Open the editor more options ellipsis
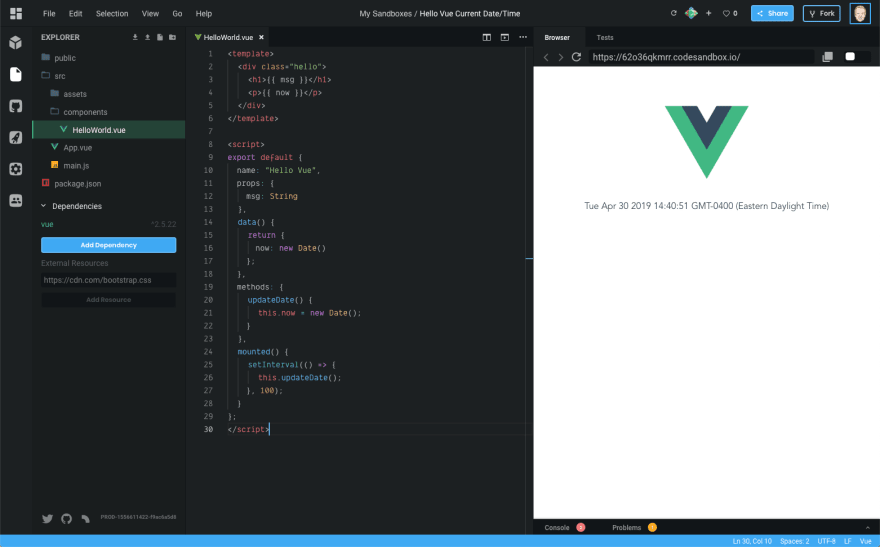The height and width of the screenshot is (547, 880). (x=523, y=37)
